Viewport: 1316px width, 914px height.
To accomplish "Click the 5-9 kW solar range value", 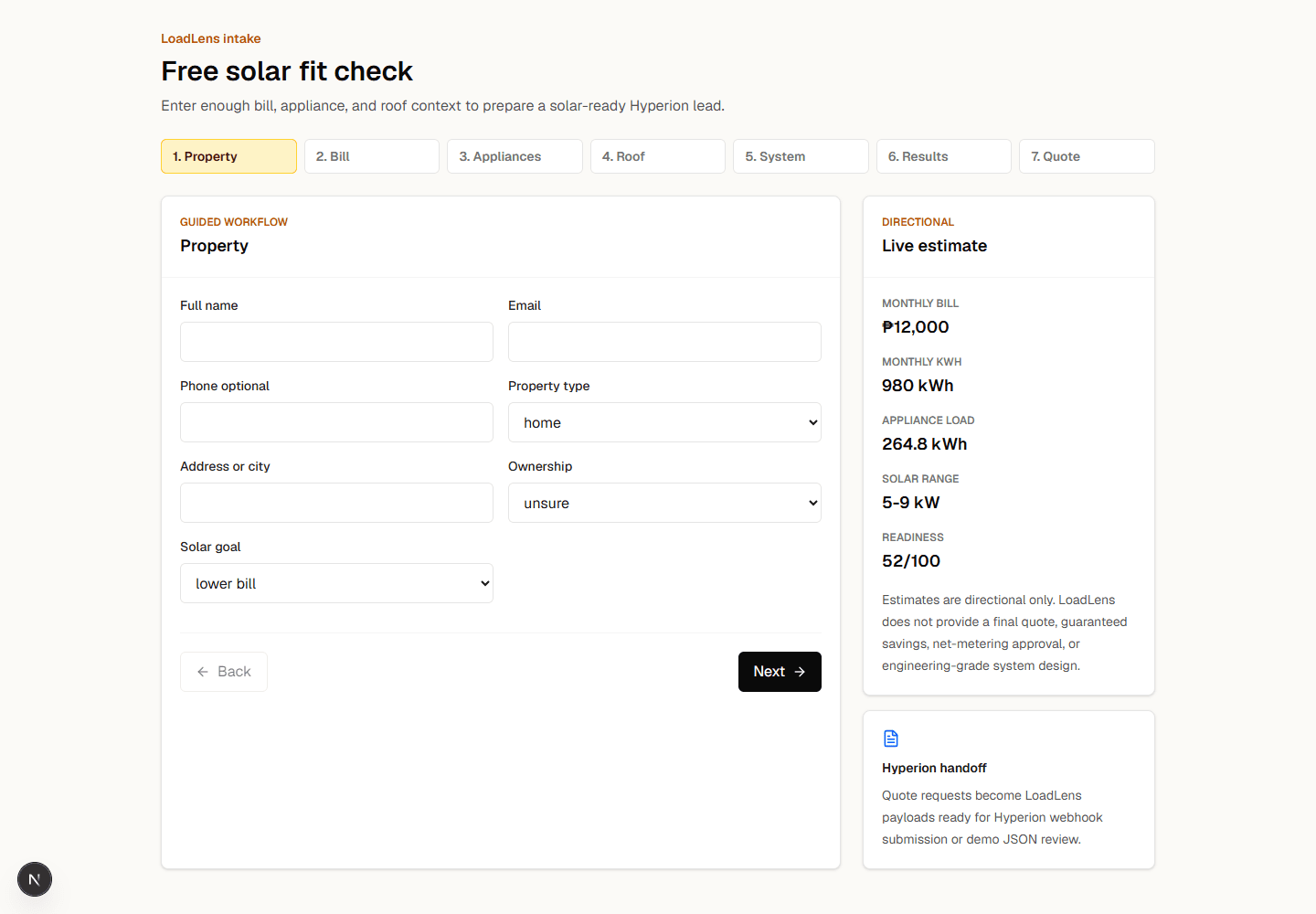I will coord(910,503).
